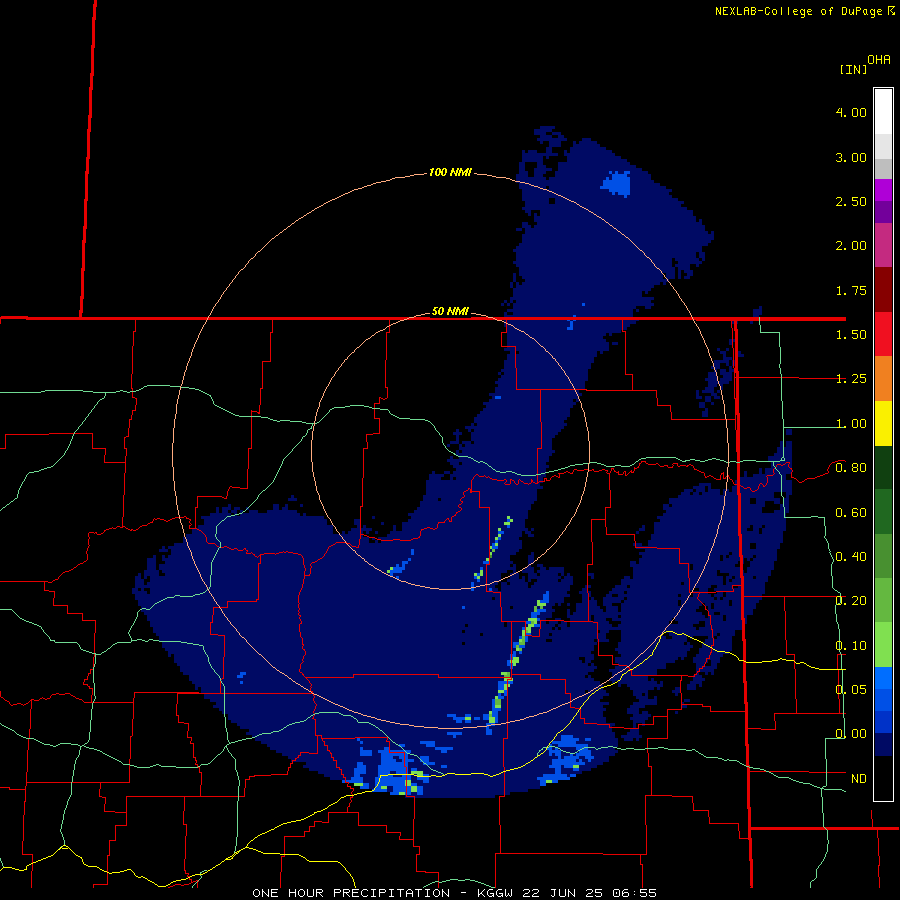Click the 100 NMI range ring label

(x=450, y=172)
